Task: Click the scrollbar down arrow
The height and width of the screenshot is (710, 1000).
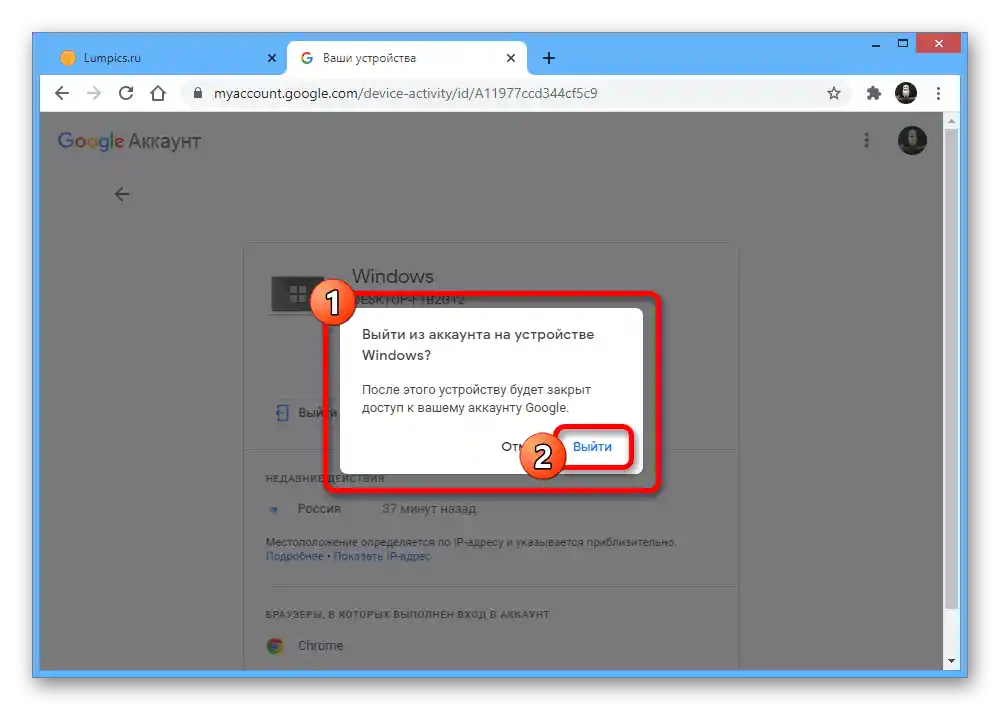Action: tap(952, 661)
